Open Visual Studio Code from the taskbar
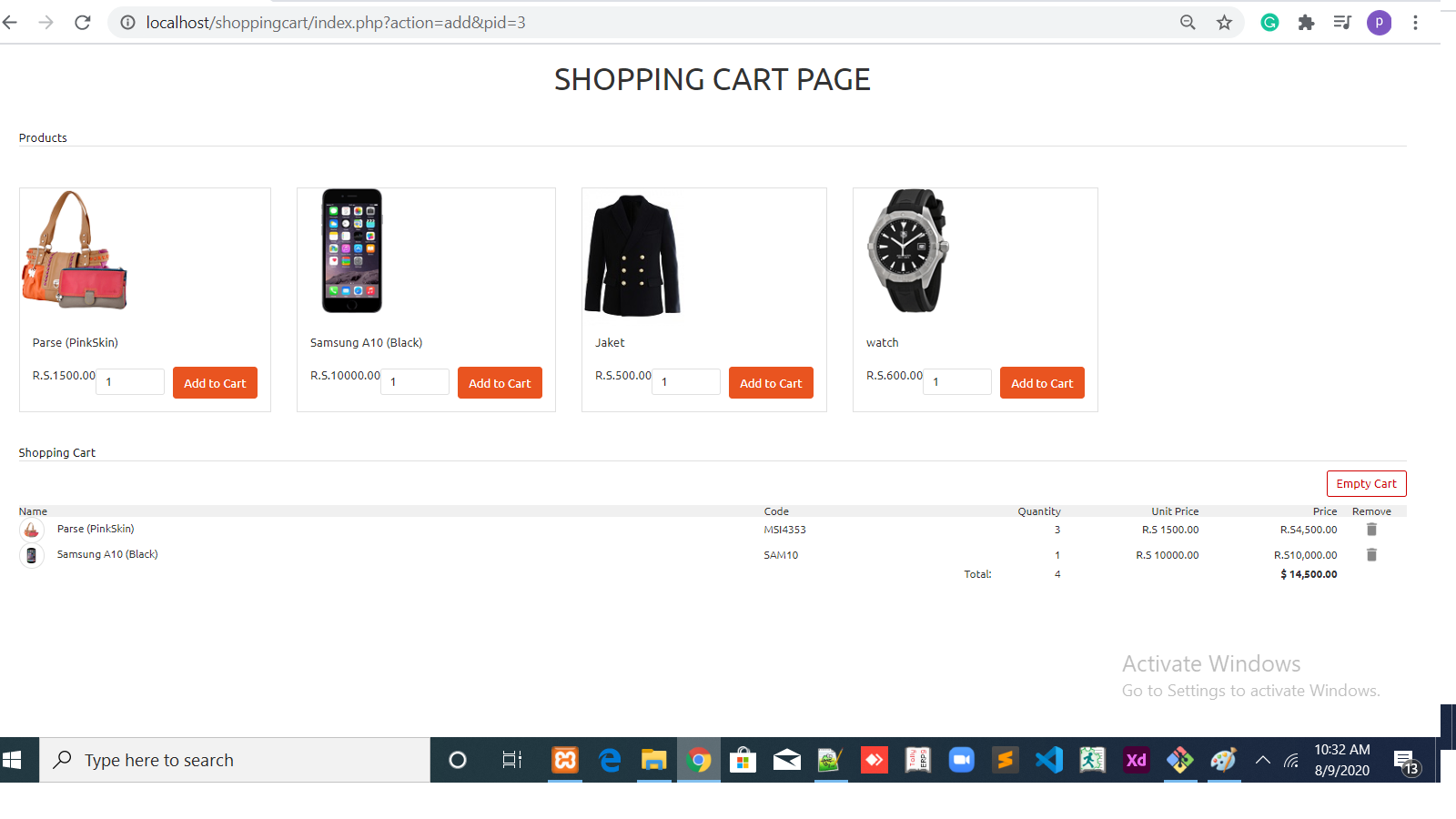Viewport: 1456px width, 819px height. [x=1048, y=759]
